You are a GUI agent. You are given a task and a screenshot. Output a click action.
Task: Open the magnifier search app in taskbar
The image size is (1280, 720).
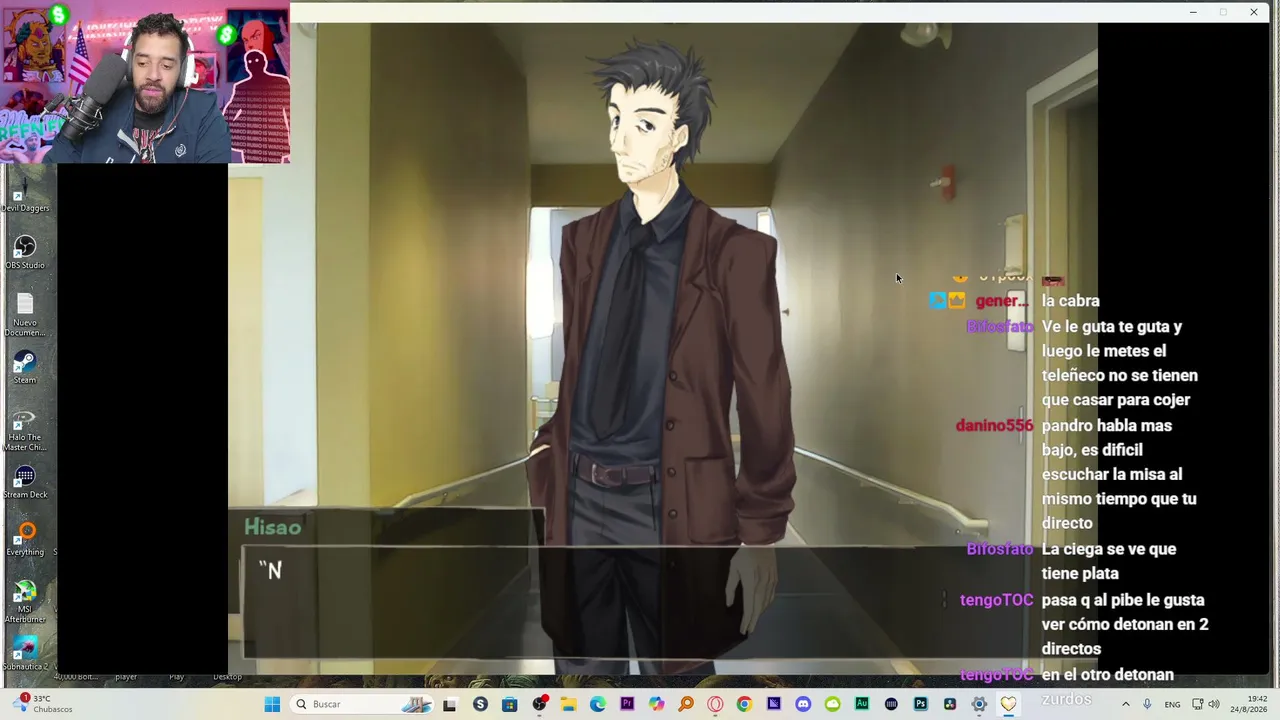[x=686, y=704]
